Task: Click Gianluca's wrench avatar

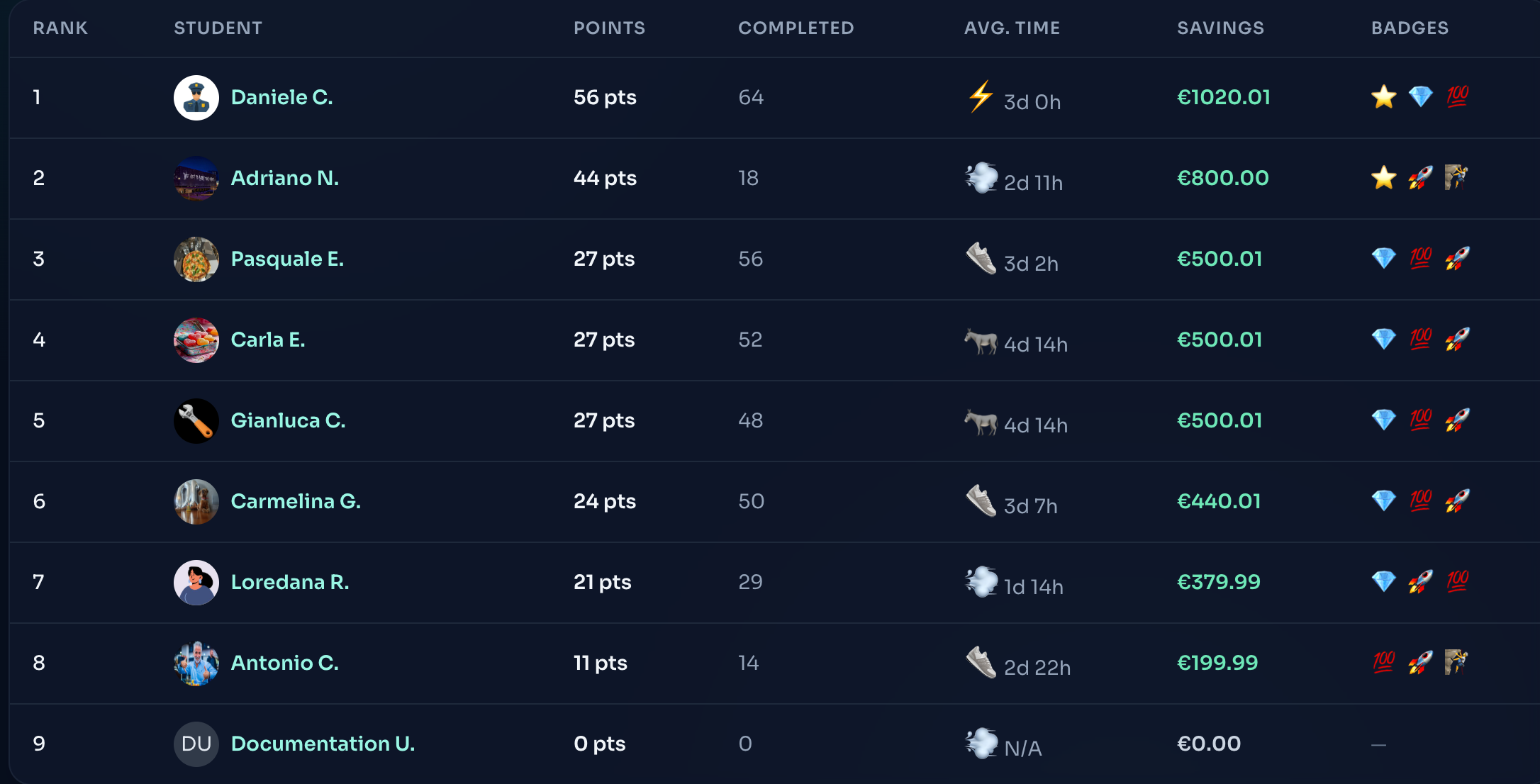Action: coord(196,420)
